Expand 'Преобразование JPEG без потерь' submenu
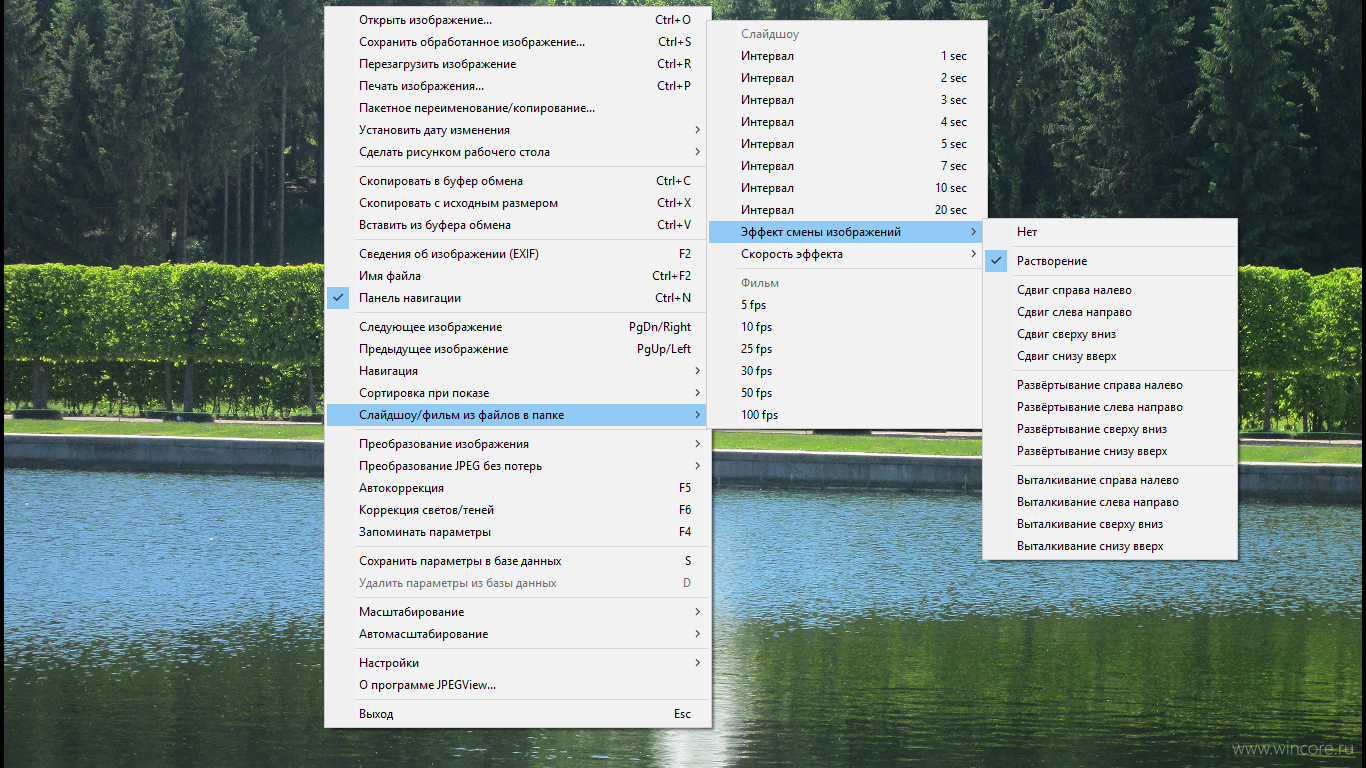The width and height of the screenshot is (1366, 768). click(517, 466)
